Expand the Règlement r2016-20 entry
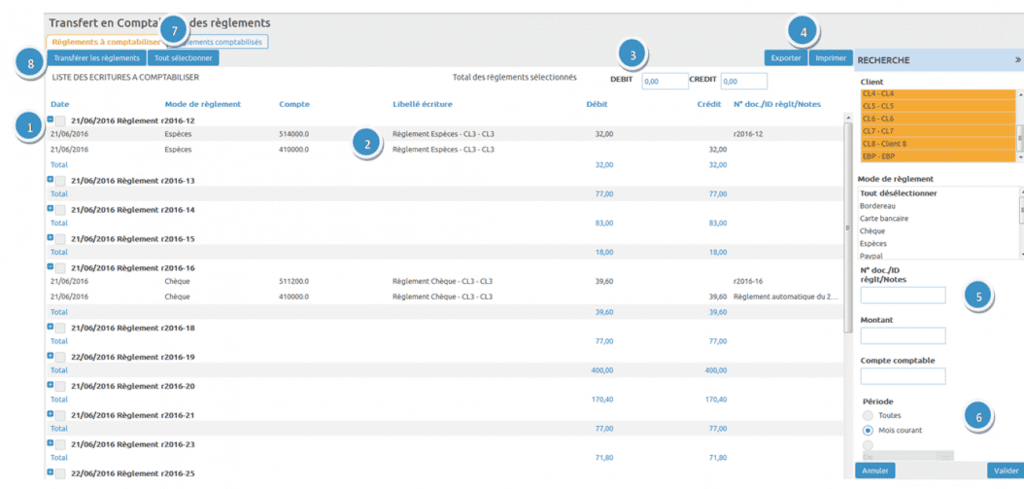The width and height of the screenshot is (1024, 489). (x=50, y=385)
